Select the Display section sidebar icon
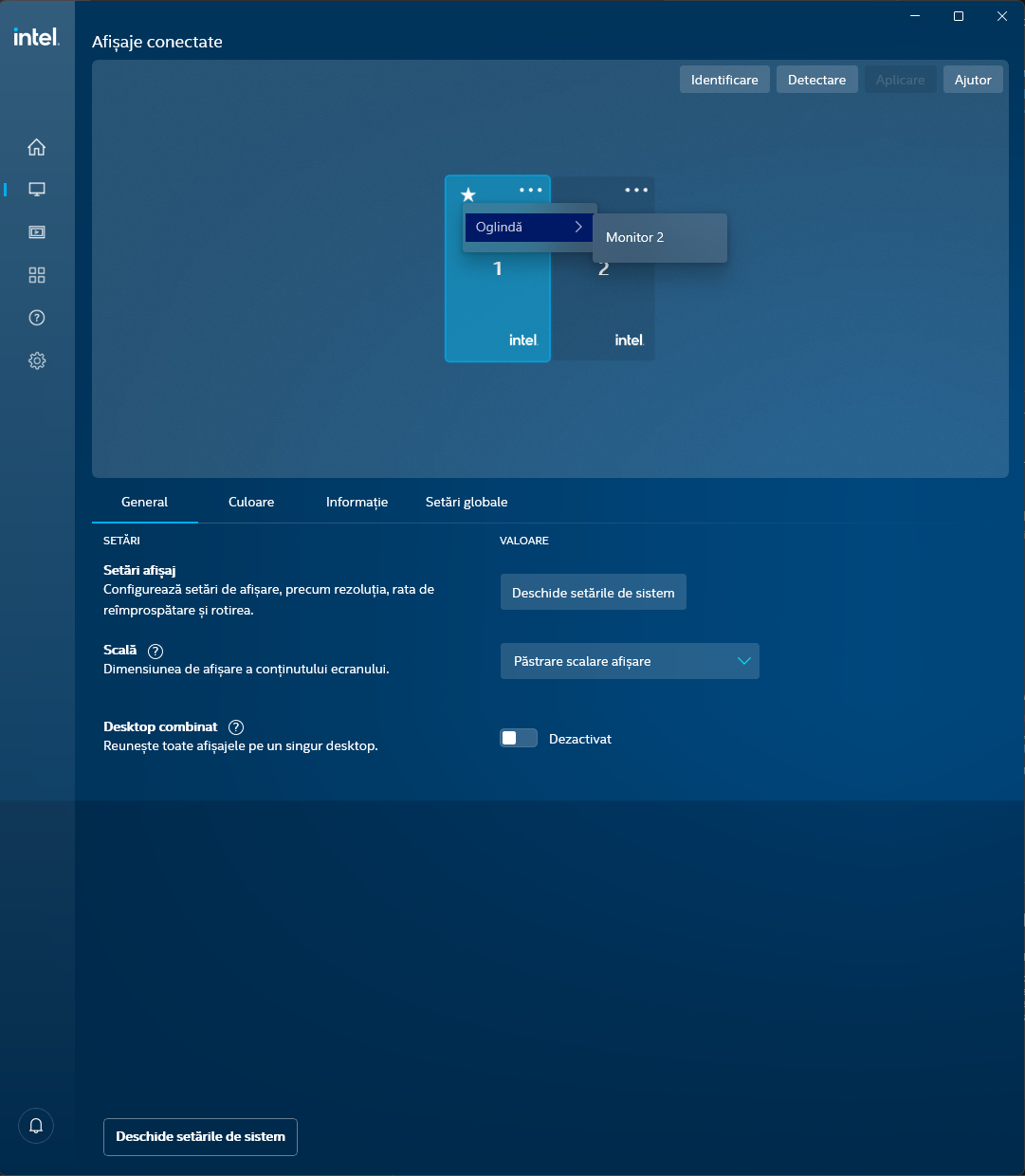Image resolution: width=1025 pixels, height=1176 pixels. (36, 189)
